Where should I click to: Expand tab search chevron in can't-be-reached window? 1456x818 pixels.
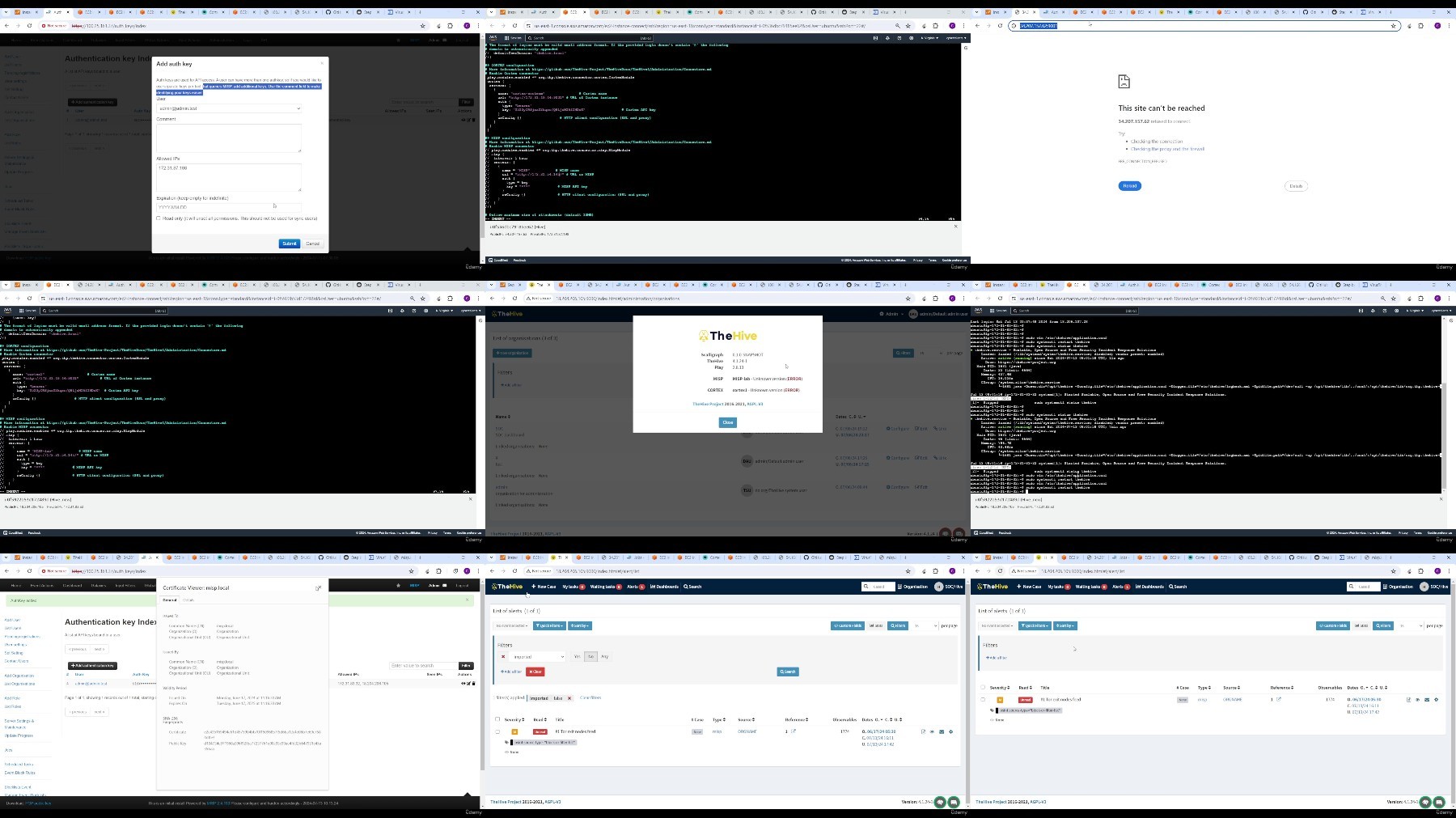[977, 12]
